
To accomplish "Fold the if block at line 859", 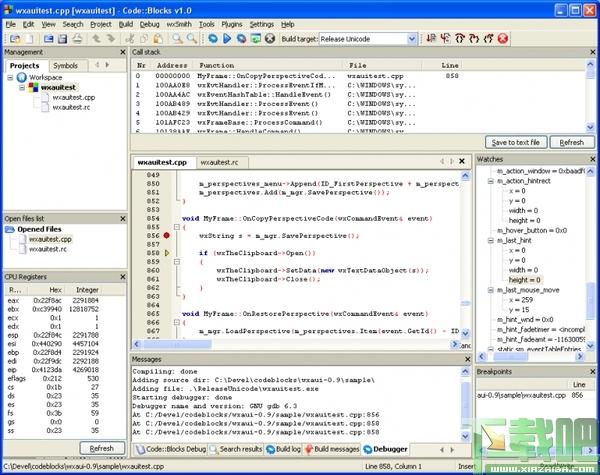I will pos(177,262).
